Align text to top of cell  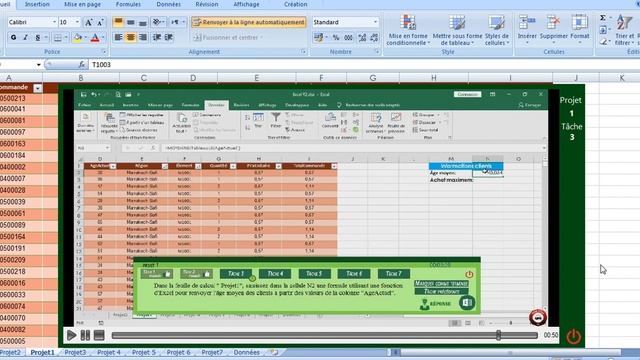(x=118, y=22)
